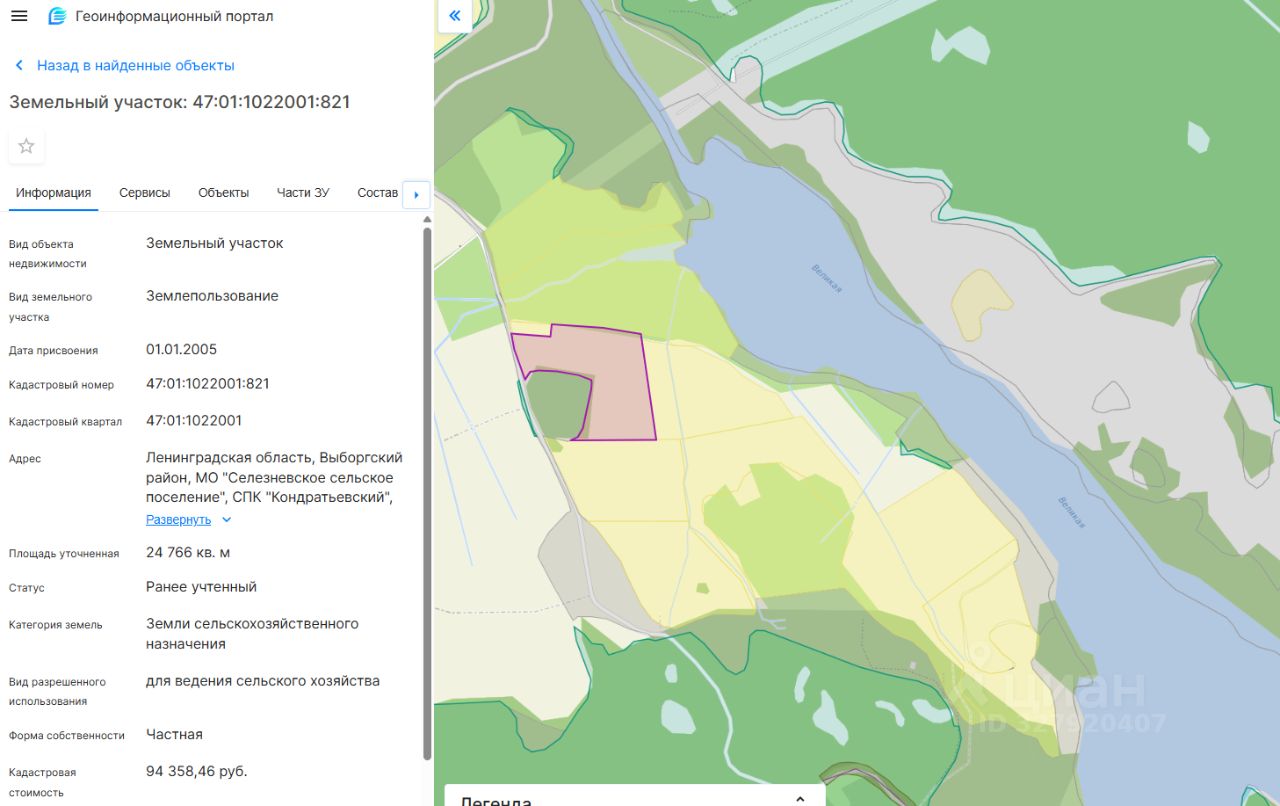Viewport: 1280px width, 806px height.
Task: Select the value Земельный участок
Action: (x=215, y=244)
